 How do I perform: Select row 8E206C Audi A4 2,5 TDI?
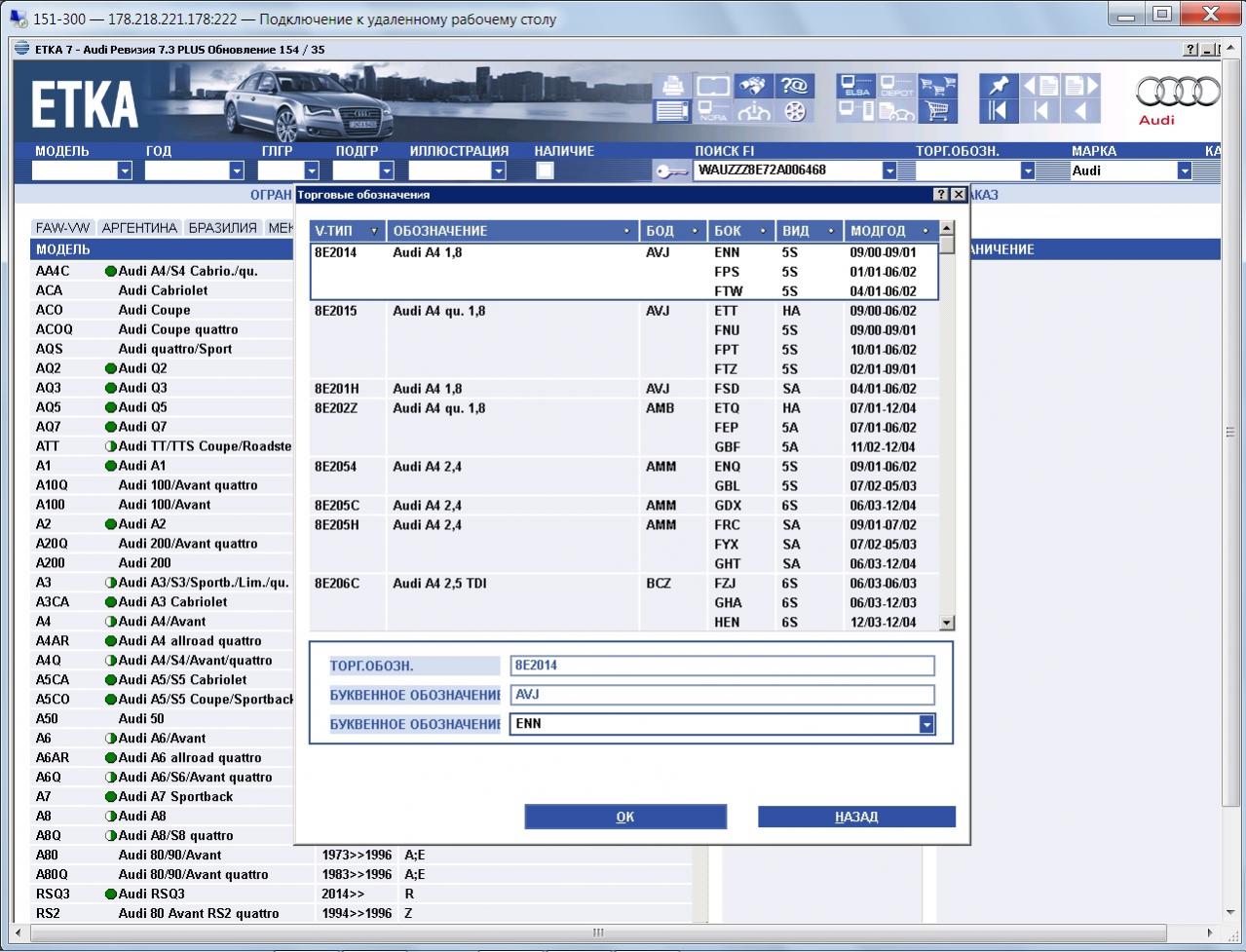coord(624,603)
